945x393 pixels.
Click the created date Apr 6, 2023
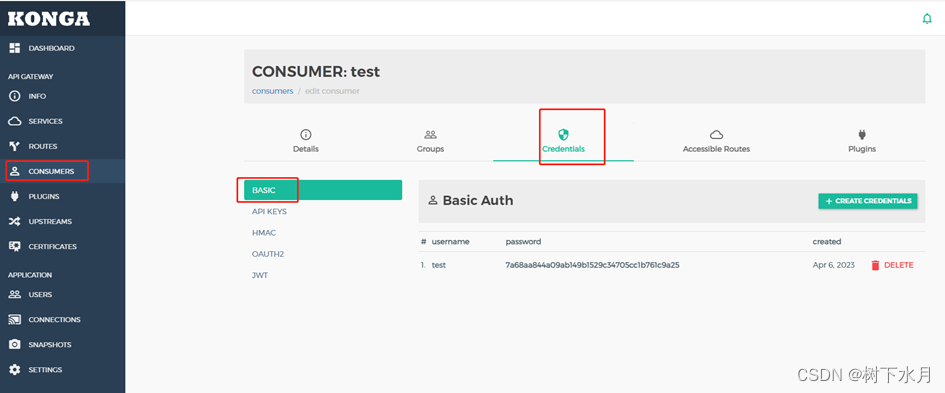click(x=834, y=265)
